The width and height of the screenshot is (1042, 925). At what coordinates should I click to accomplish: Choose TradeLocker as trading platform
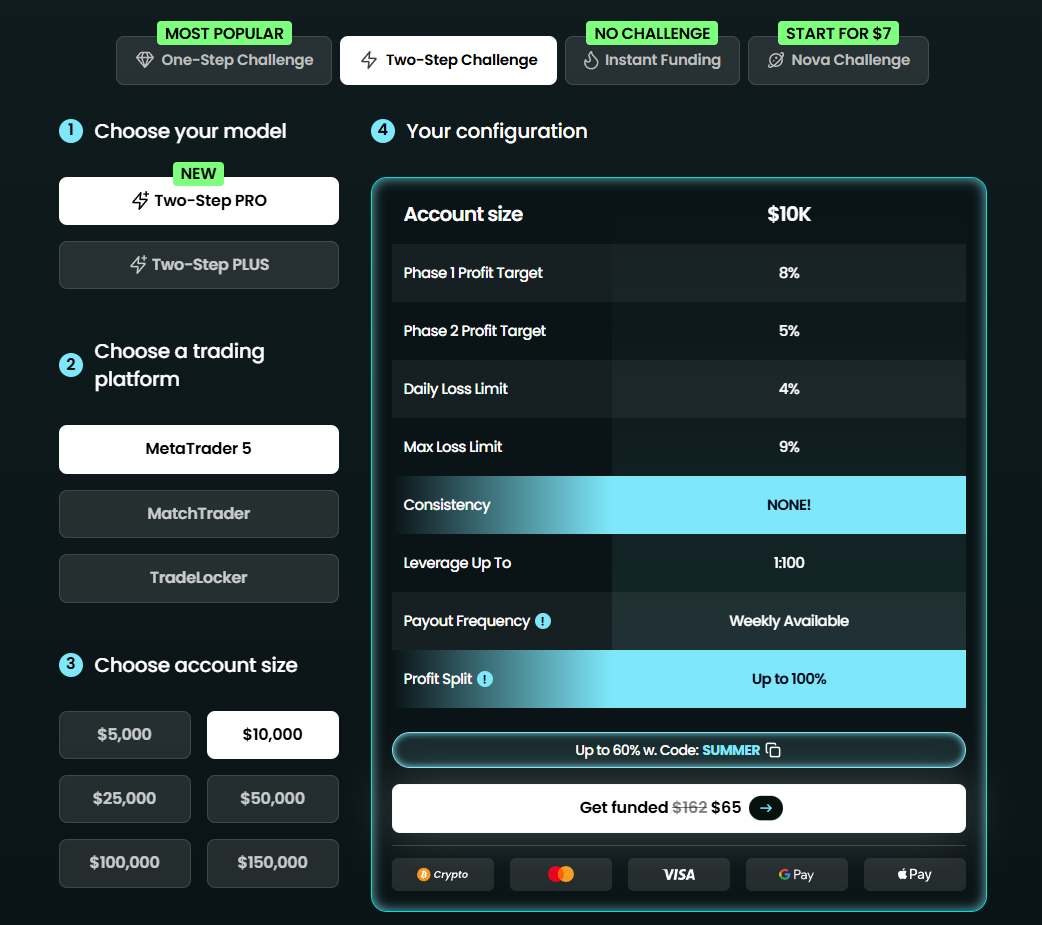(x=199, y=578)
